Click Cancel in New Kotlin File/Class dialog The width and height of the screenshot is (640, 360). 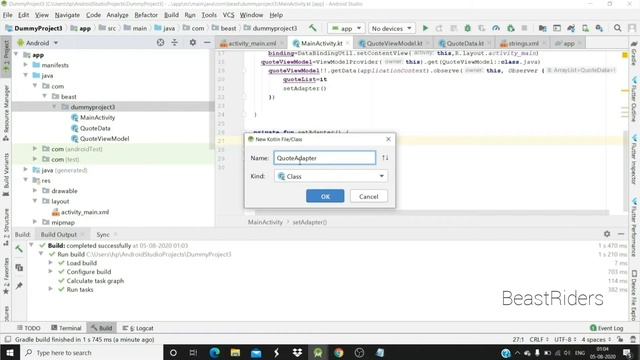coord(369,196)
